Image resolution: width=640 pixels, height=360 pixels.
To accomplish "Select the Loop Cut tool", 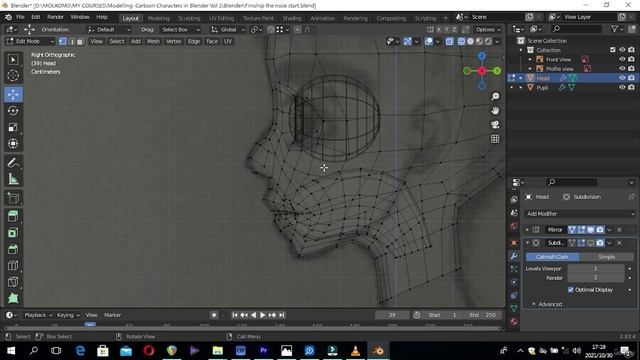I will point(13,265).
